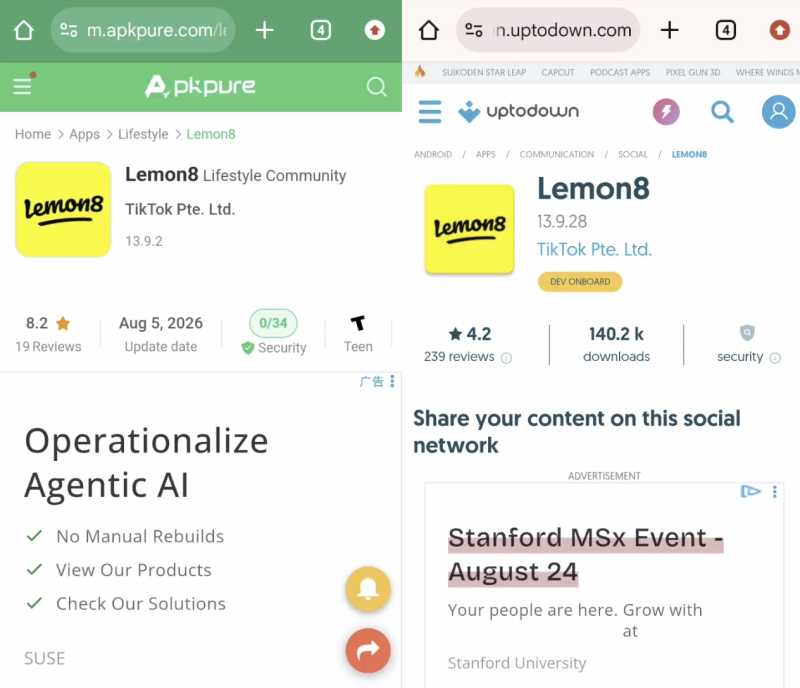Tap info icon next to 239 reviews
800x688 pixels.
[x=506, y=358]
